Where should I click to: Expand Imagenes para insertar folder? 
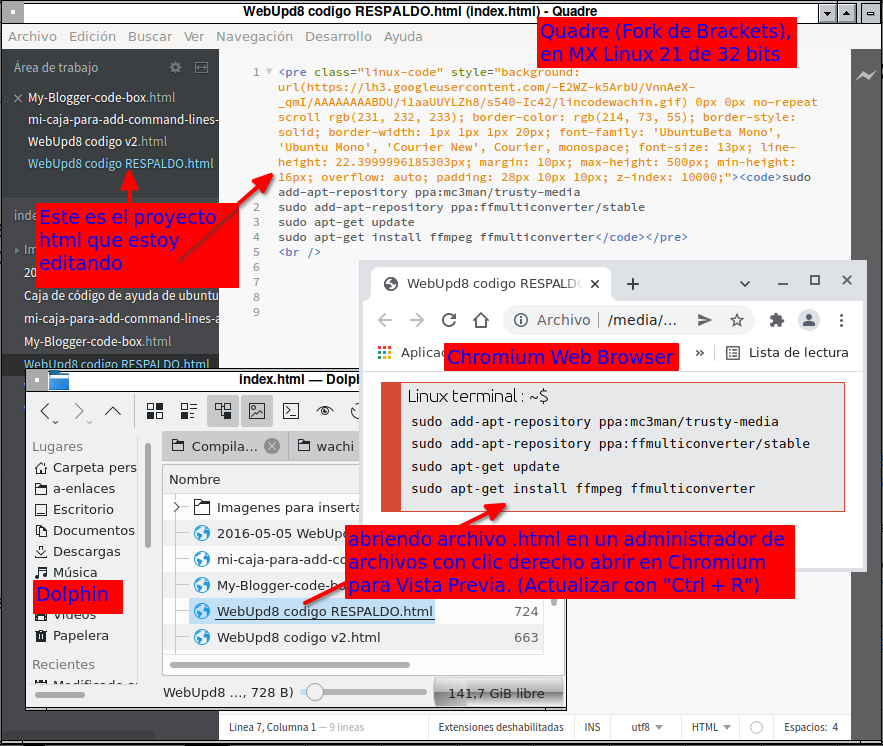click(177, 507)
